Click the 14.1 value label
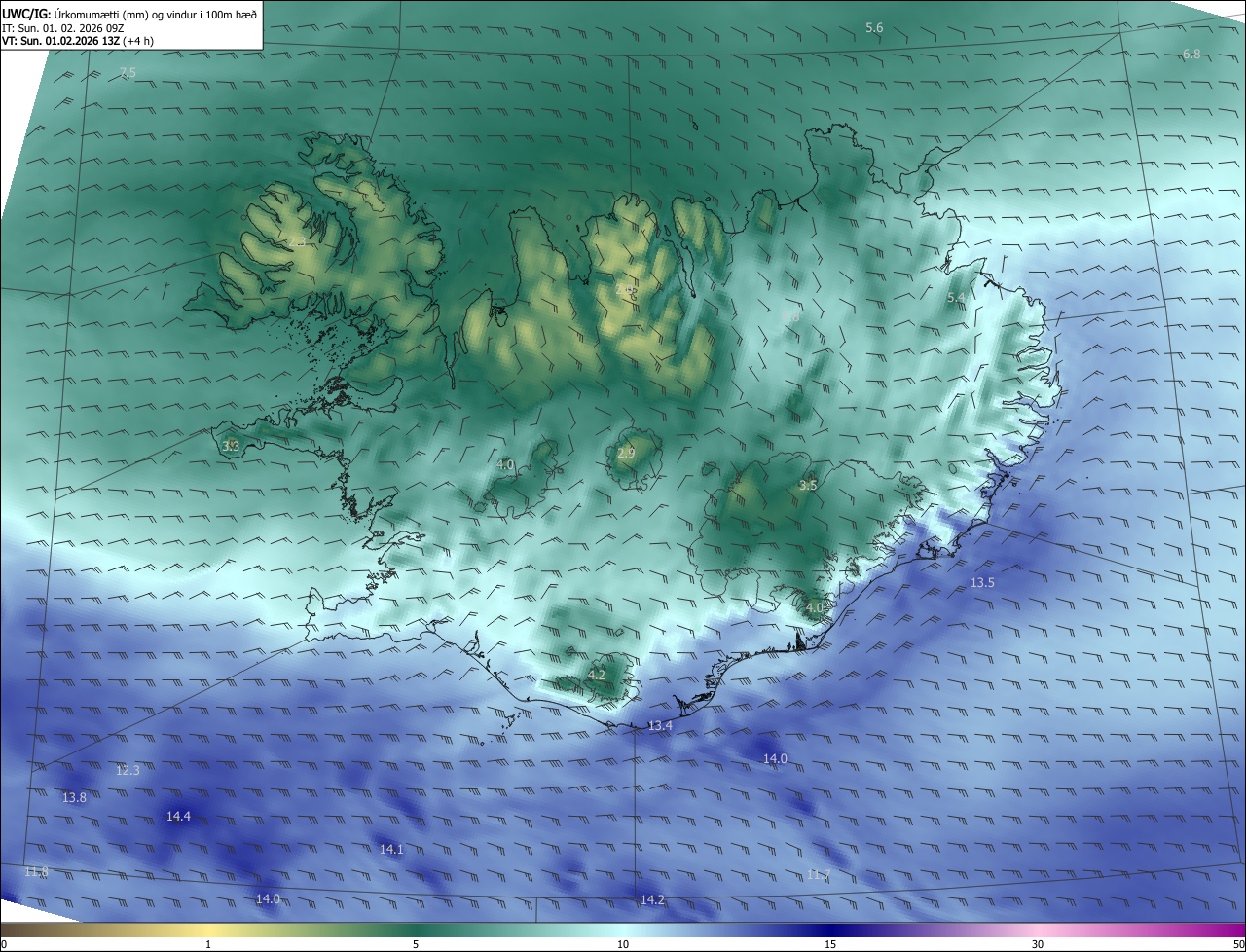 pyautogui.click(x=391, y=850)
